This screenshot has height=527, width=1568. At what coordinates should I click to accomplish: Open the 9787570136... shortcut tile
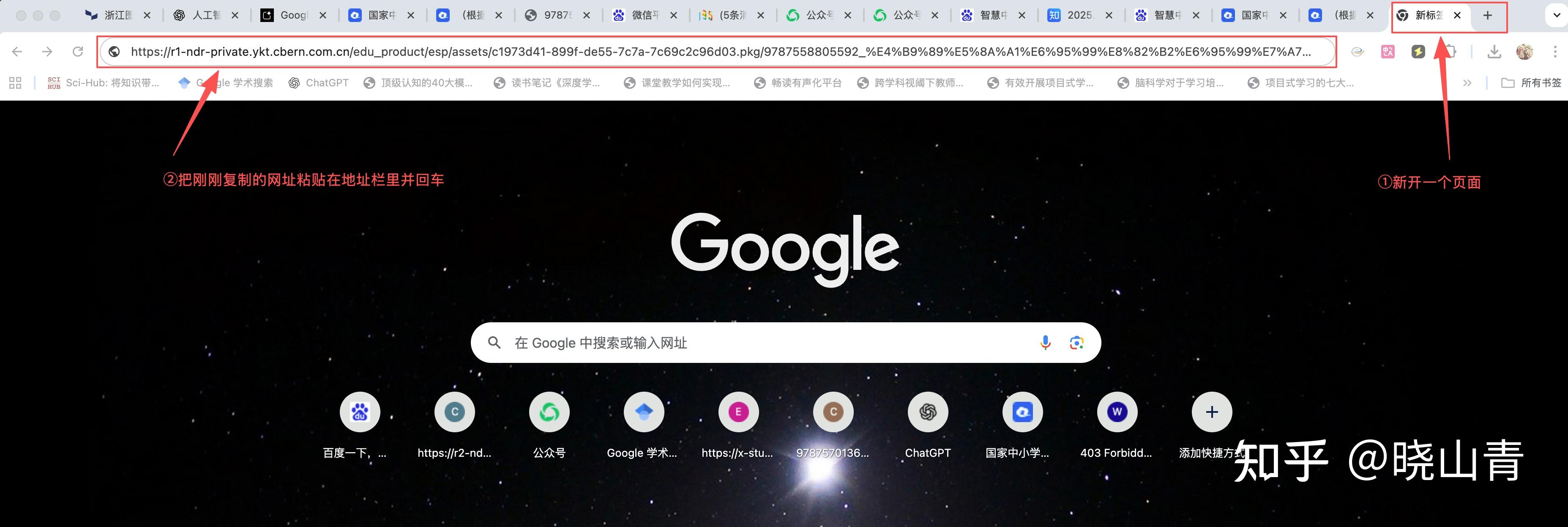click(x=833, y=425)
